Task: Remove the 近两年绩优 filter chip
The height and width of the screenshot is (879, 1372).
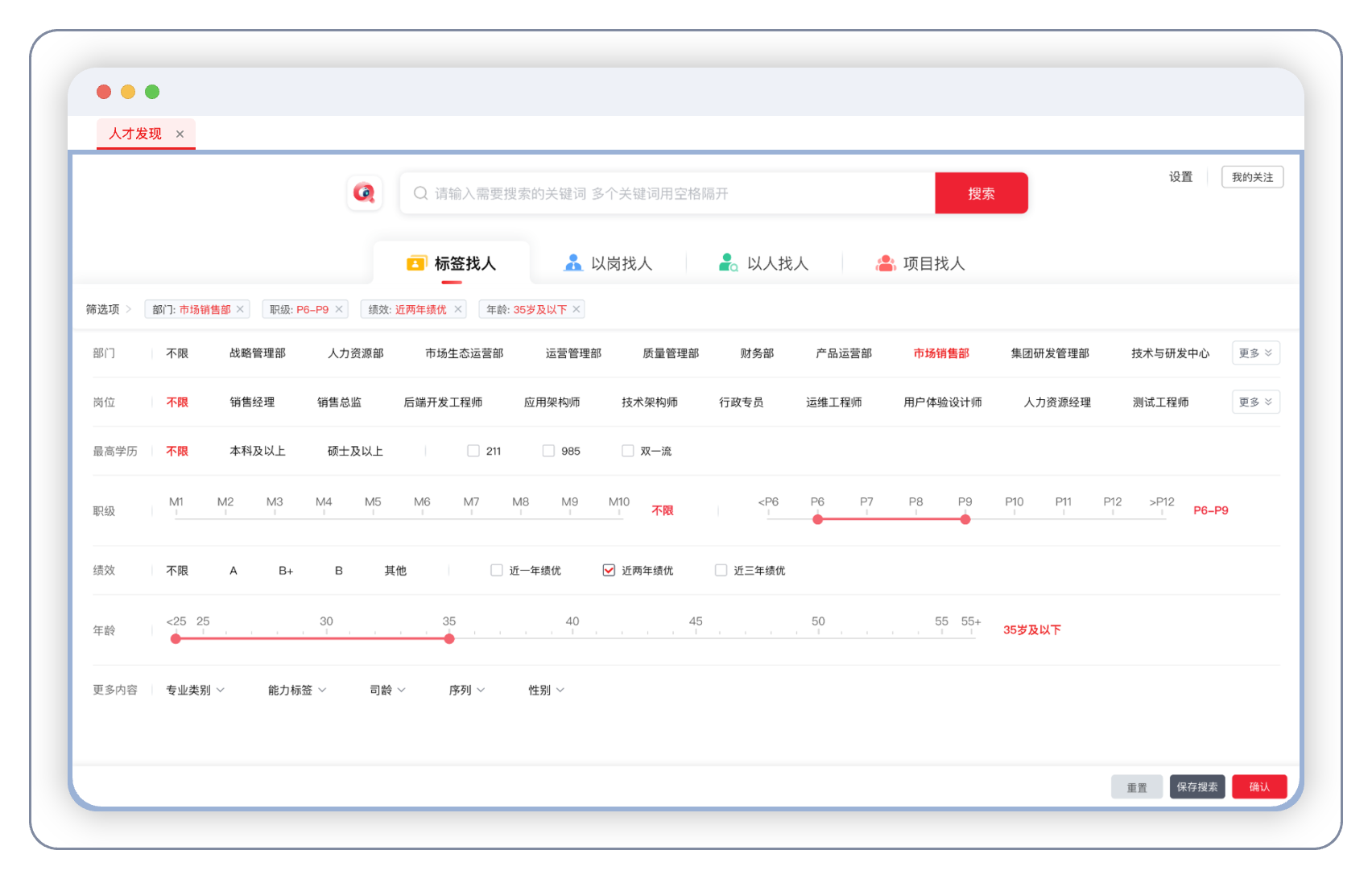Action: coord(458,309)
